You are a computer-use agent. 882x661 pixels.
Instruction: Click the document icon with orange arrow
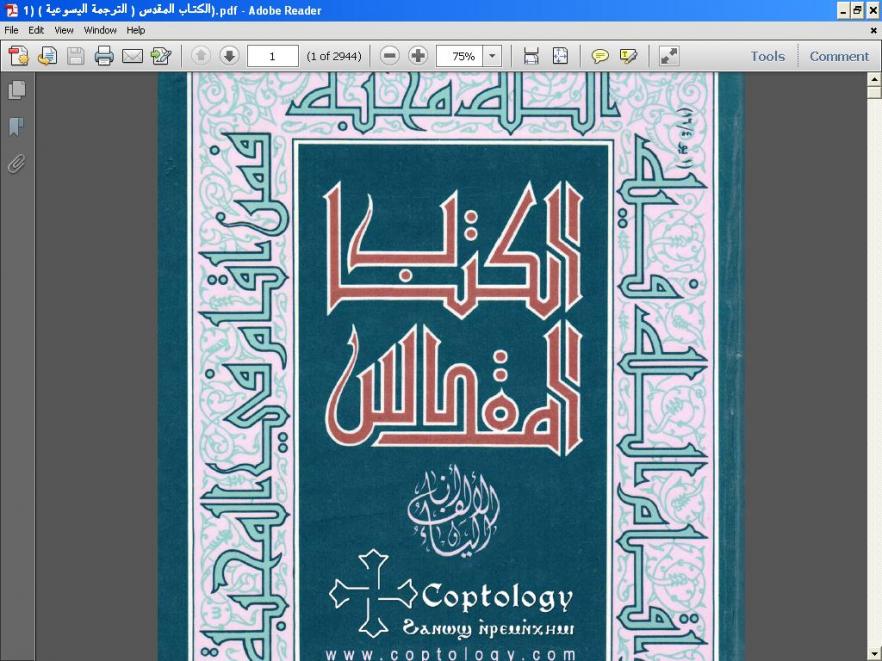[47, 56]
